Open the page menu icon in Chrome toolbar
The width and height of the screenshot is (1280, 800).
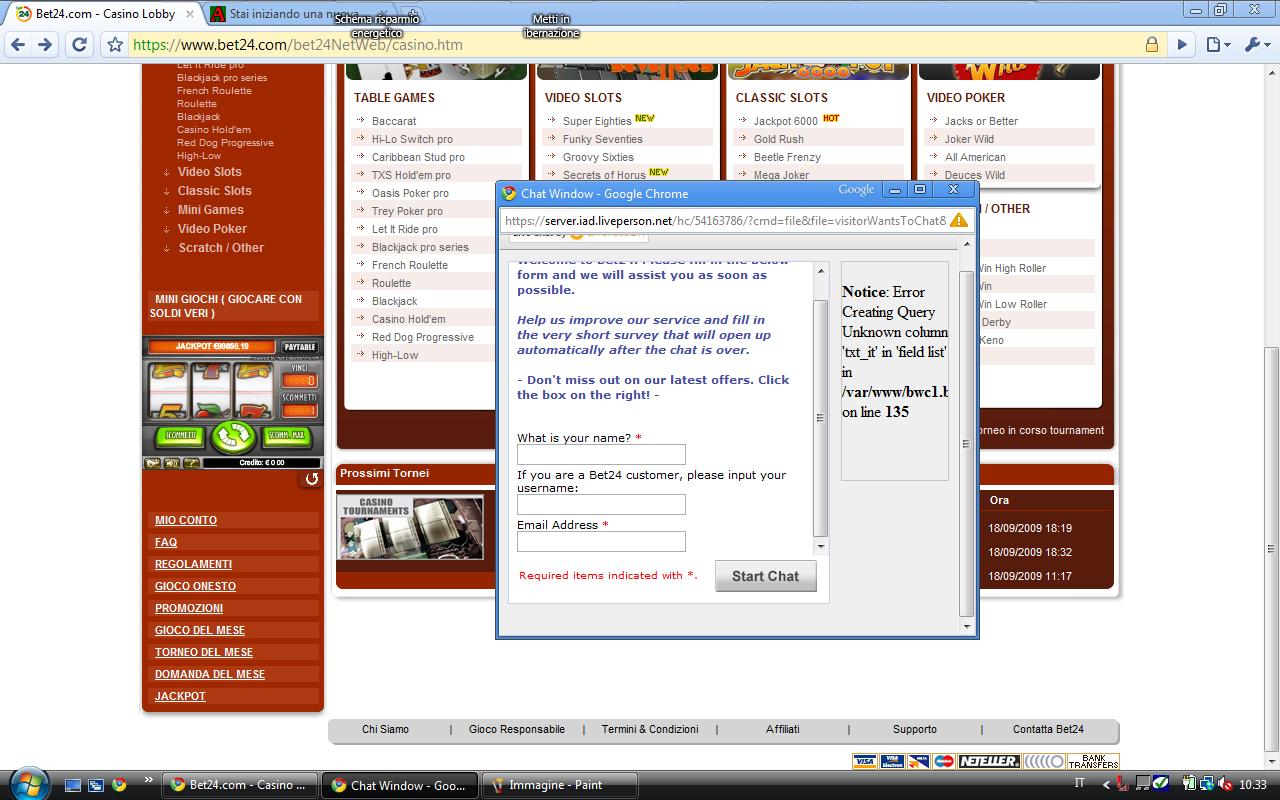1217,45
